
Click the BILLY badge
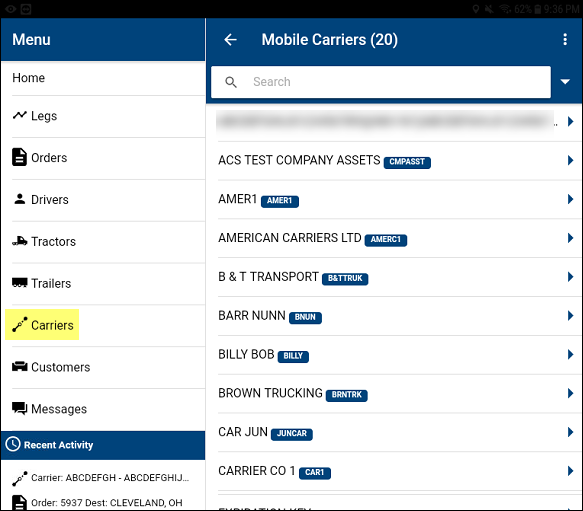[x=293, y=356]
